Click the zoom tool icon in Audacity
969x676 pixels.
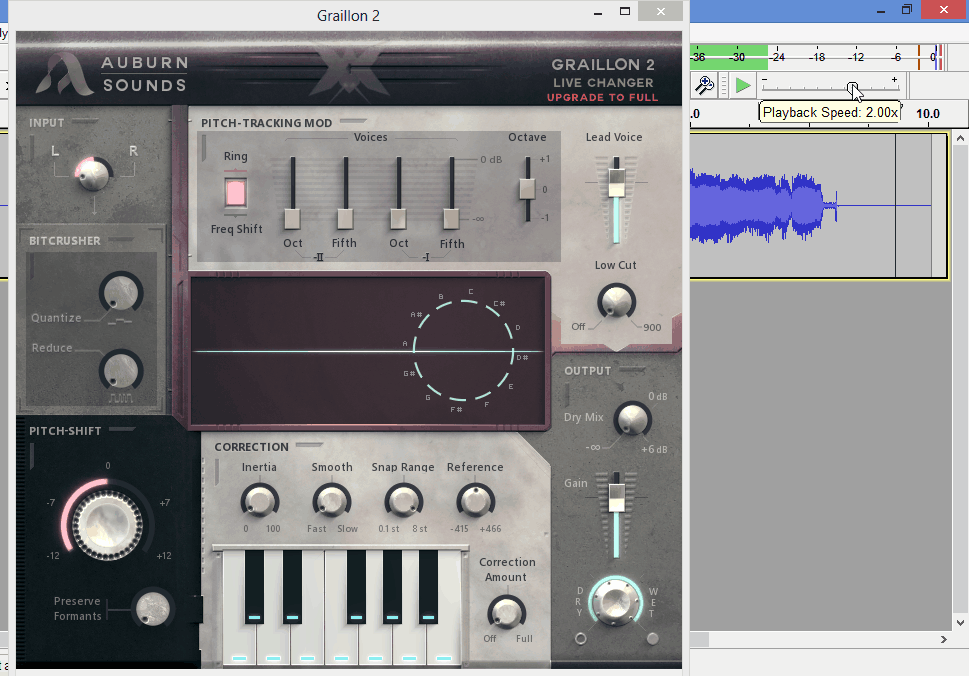point(705,85)
